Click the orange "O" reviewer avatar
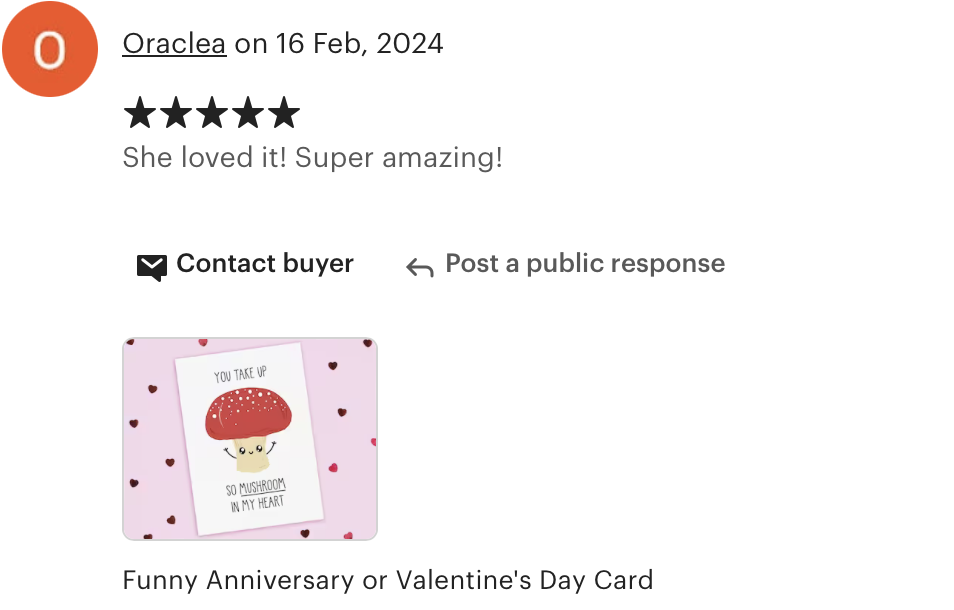The image size is (954, 610). [x=50, y=49]
